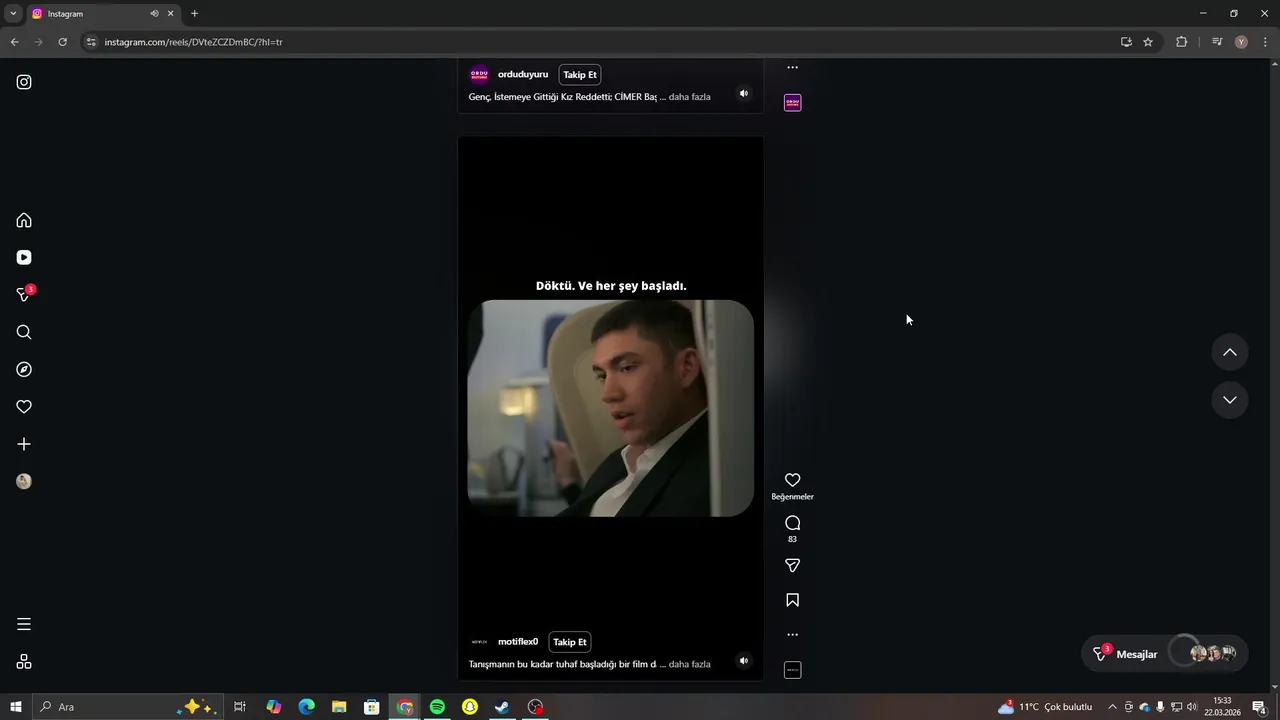Go back in browser history

[x=14, y=42]
